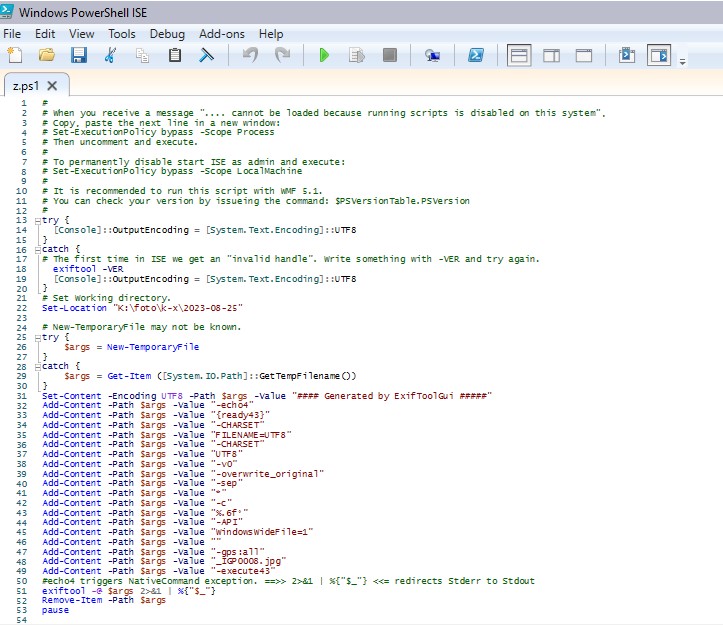Open a script with the folder icon
This screenshot has width=723, height=625.
(x=47, y=55)
